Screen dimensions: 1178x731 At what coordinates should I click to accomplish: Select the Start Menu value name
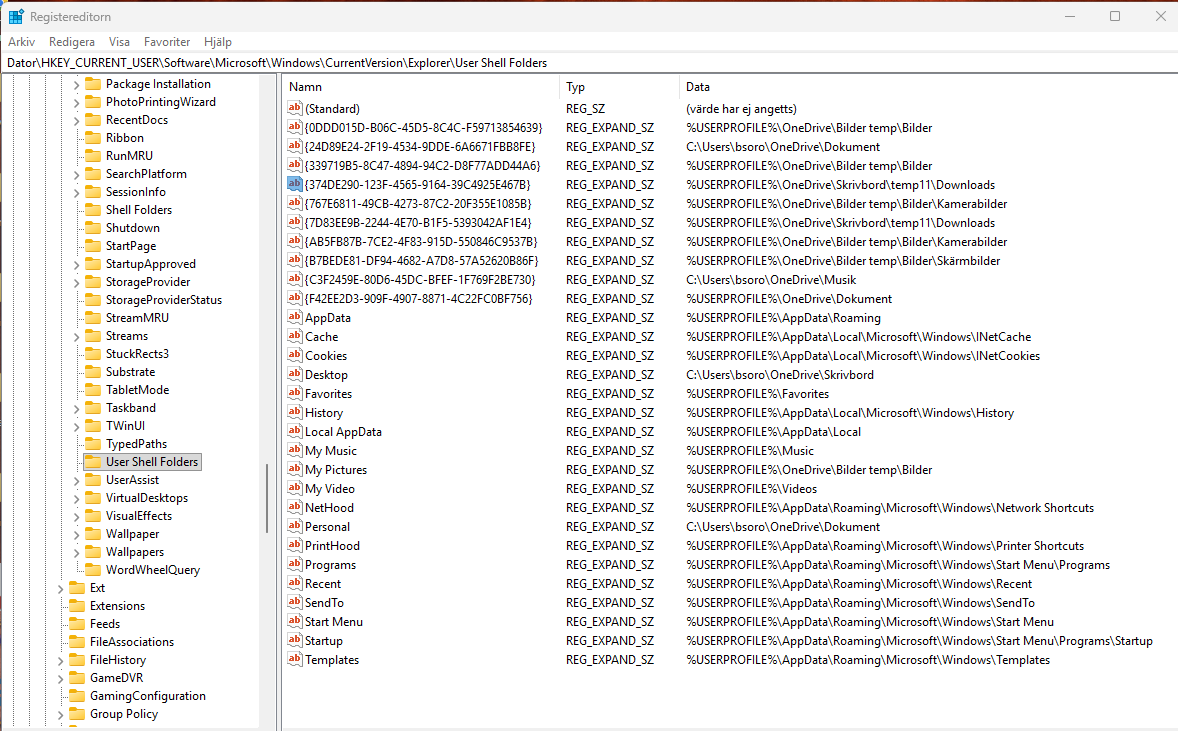click(334, 621)
